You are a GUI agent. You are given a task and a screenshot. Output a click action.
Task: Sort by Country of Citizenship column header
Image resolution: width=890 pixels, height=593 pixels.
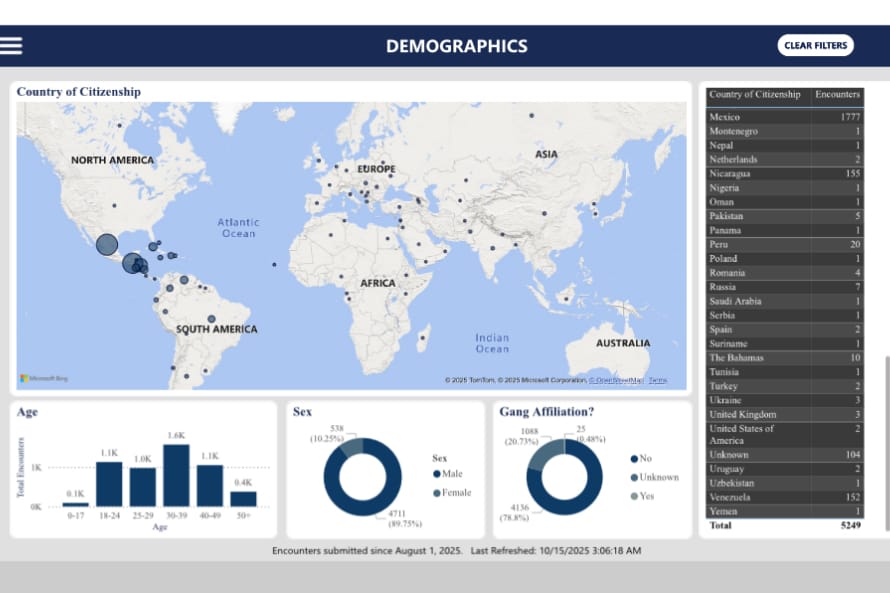(754, 95)
